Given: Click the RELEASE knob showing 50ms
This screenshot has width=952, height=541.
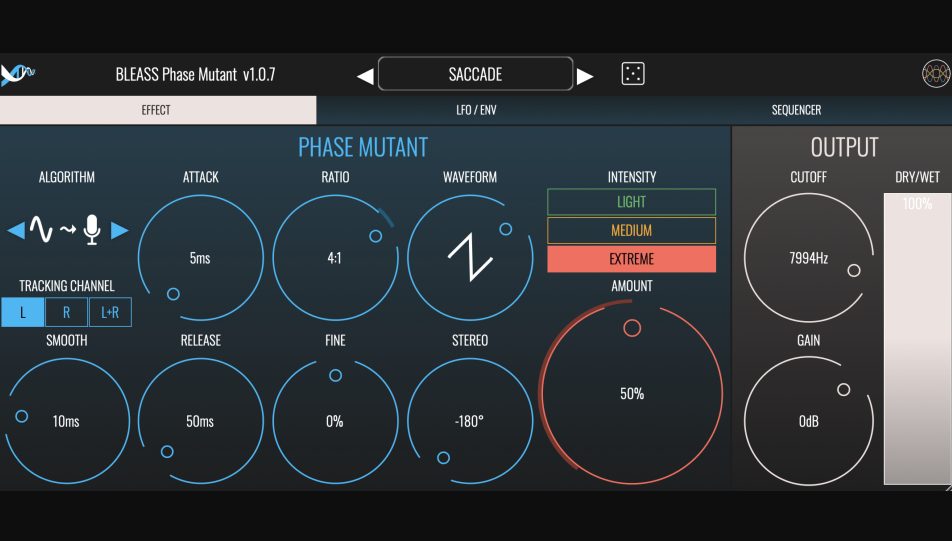Looking at the screenshot, I should pyautogui.click(x=200, y=421).
